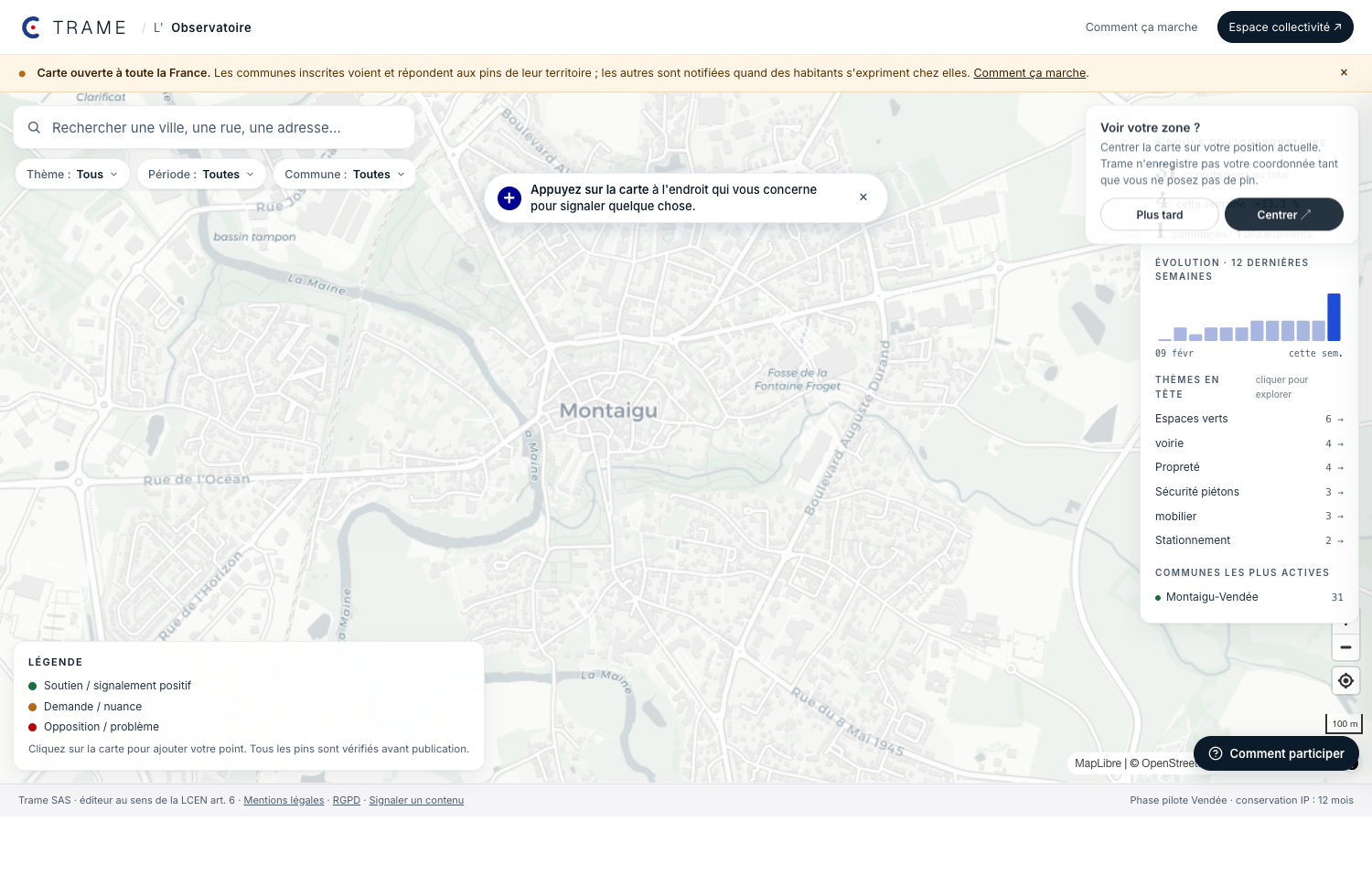Click the green Soutien legend dot
This screenshot has height=896, width=1372.
point(33,686)
